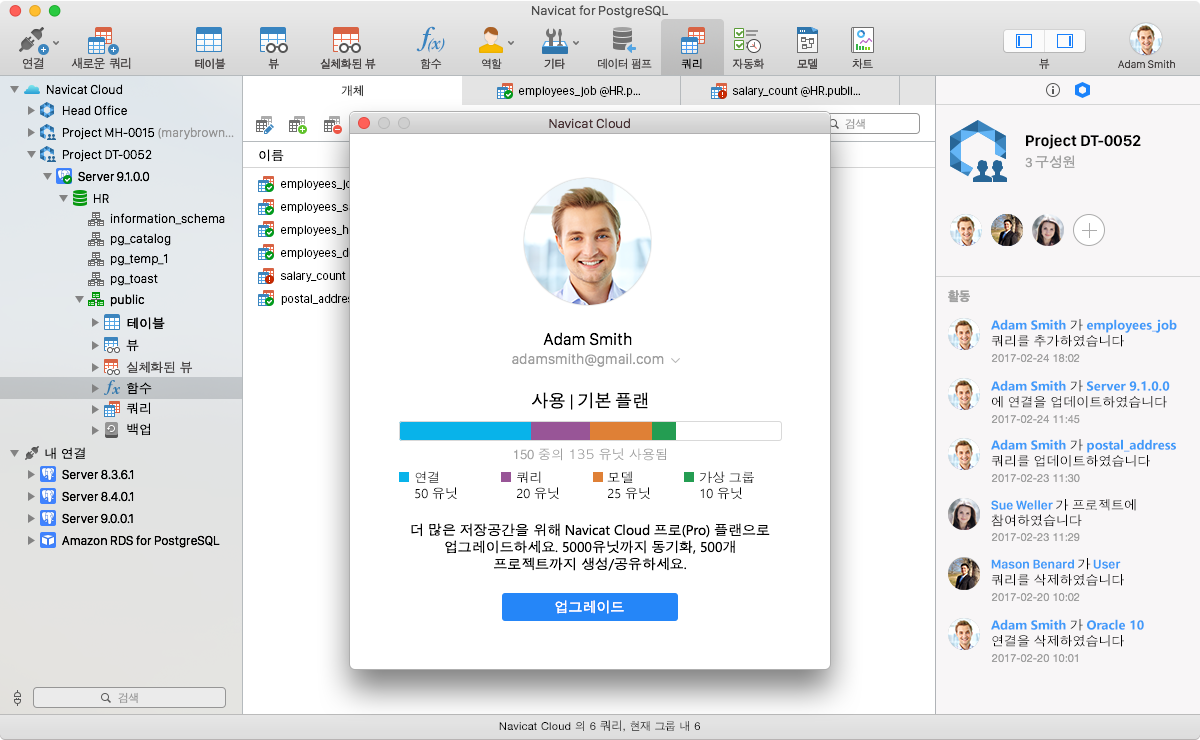This screenshot has height=740, width=1200.
Task: Click the unit usage progress bar
Action: point(589,430)
